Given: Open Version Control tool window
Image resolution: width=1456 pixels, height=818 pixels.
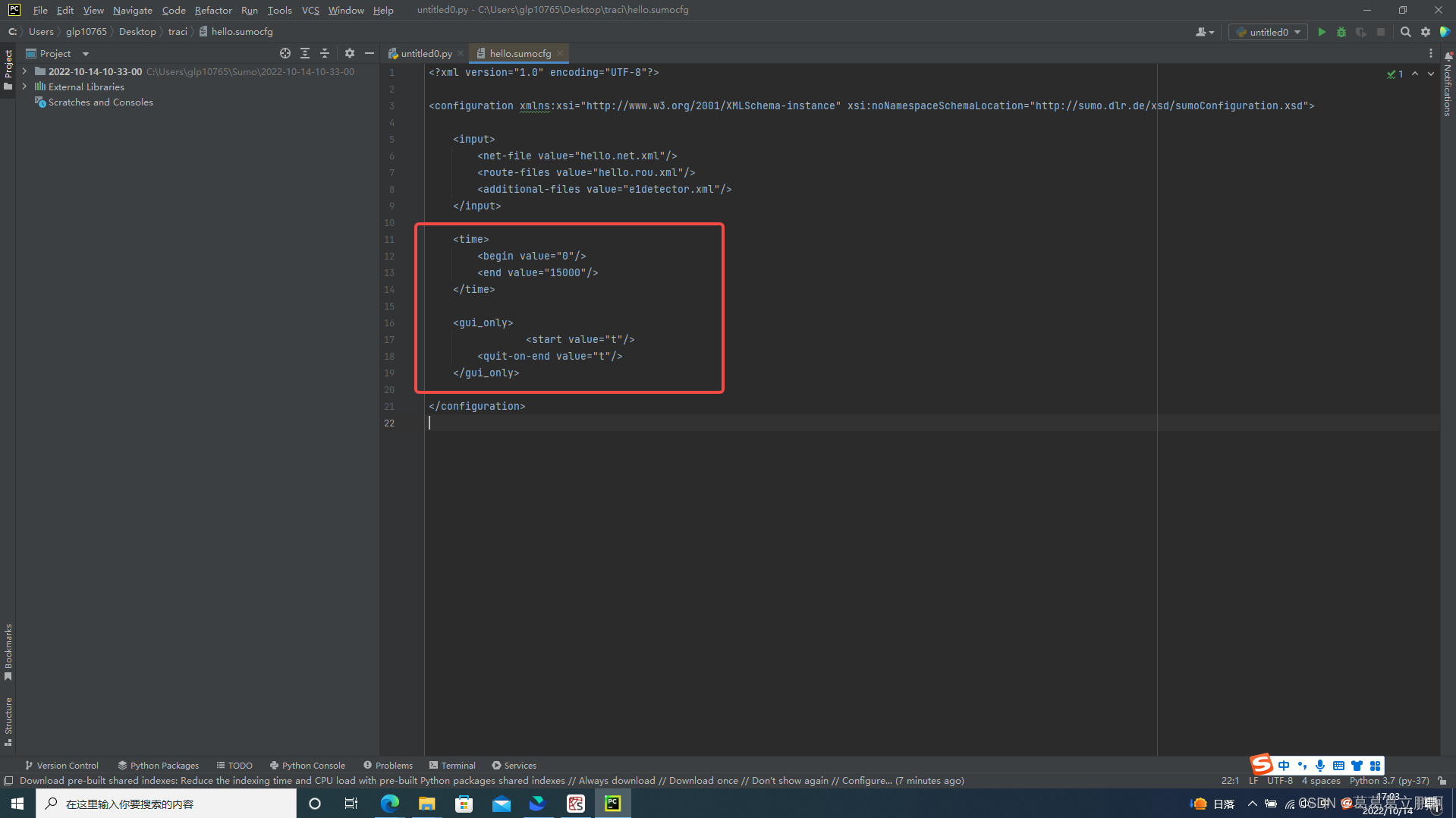Looking at the screenshot, I should tap(61, 766).
